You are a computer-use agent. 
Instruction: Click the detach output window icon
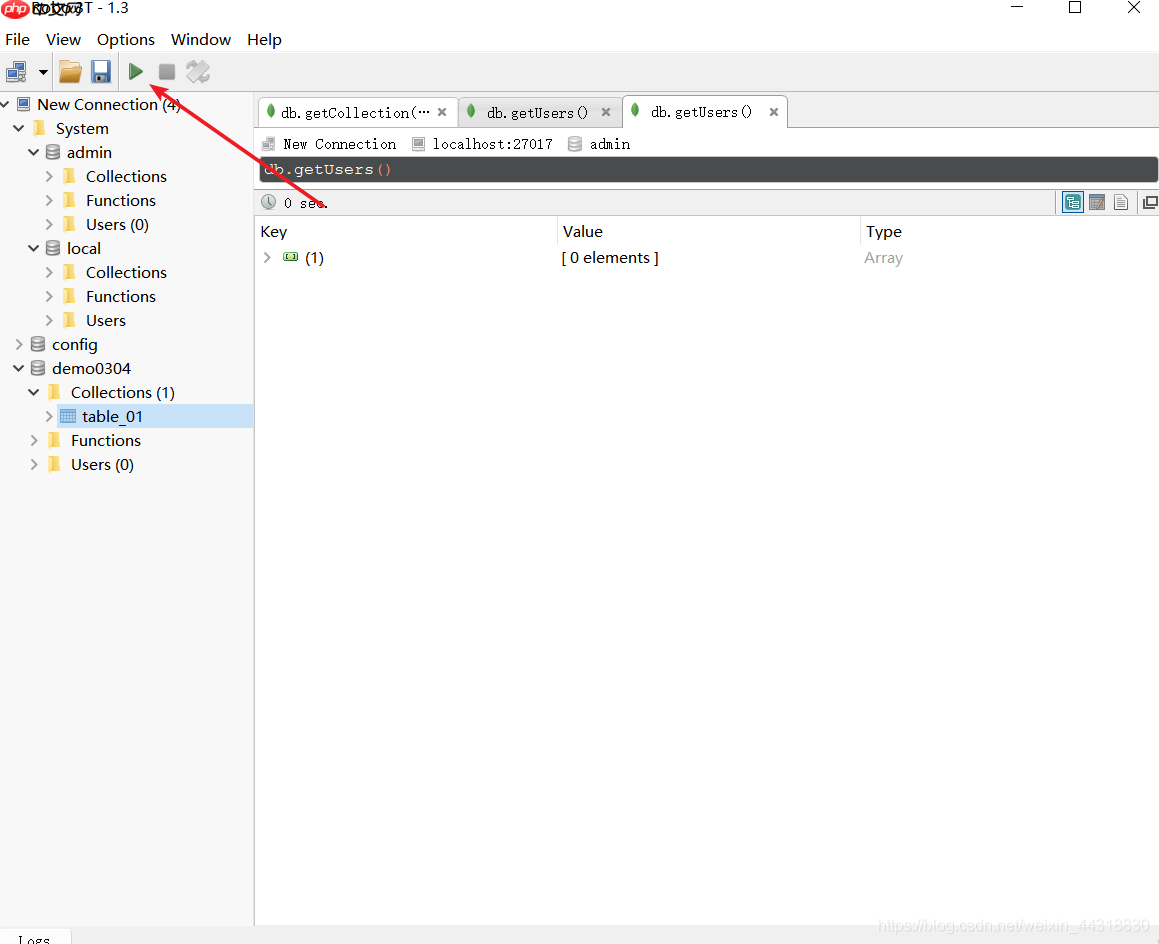[1150, 202]
